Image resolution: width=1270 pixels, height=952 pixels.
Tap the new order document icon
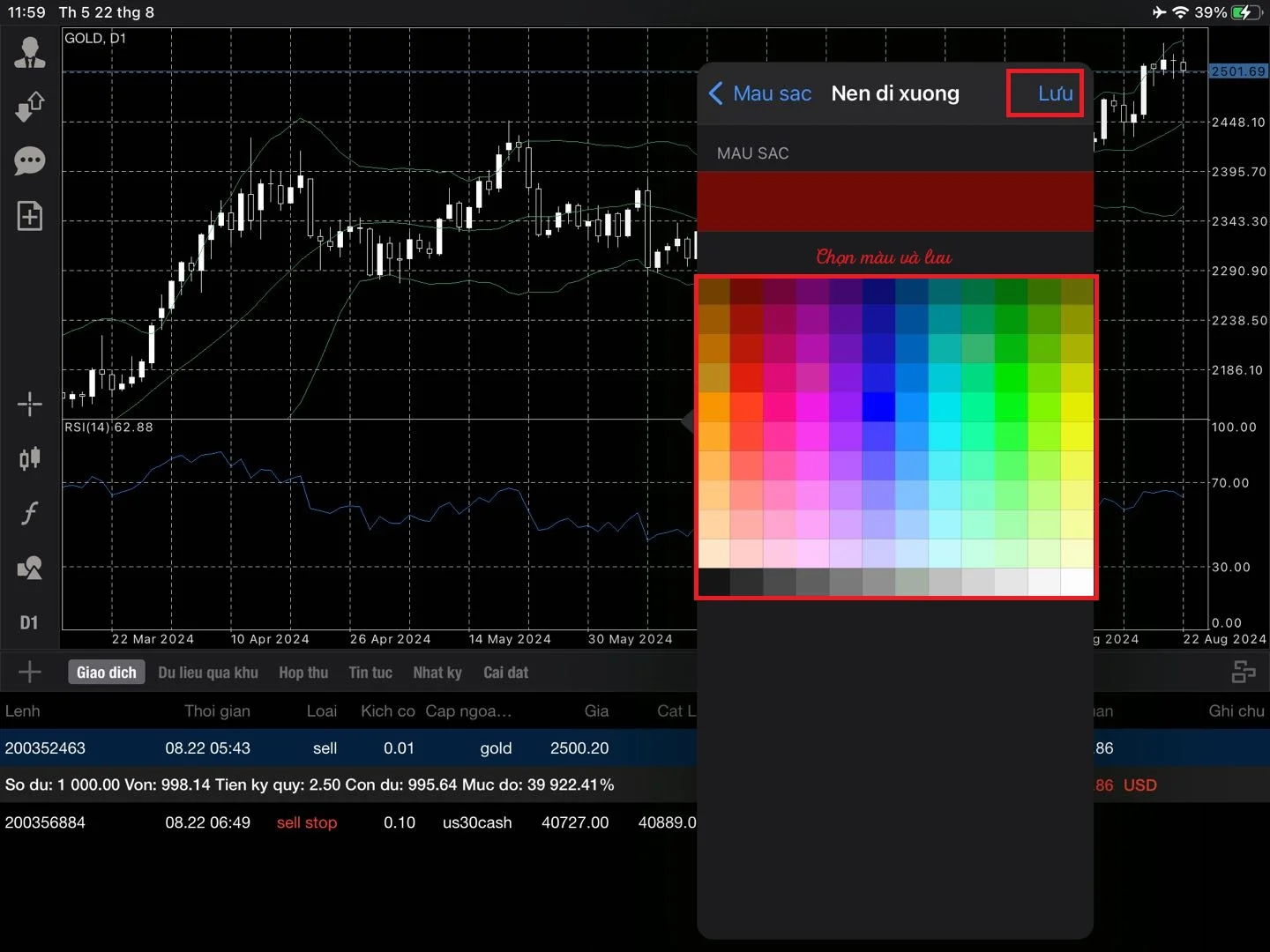[x=30, y=216]
